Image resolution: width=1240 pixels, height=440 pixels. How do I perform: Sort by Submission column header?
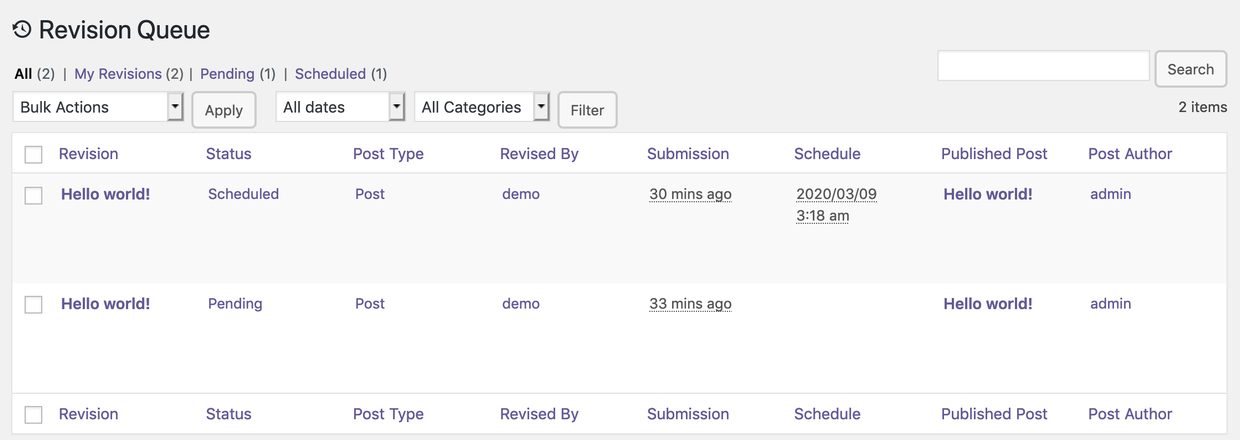[687, 154]
